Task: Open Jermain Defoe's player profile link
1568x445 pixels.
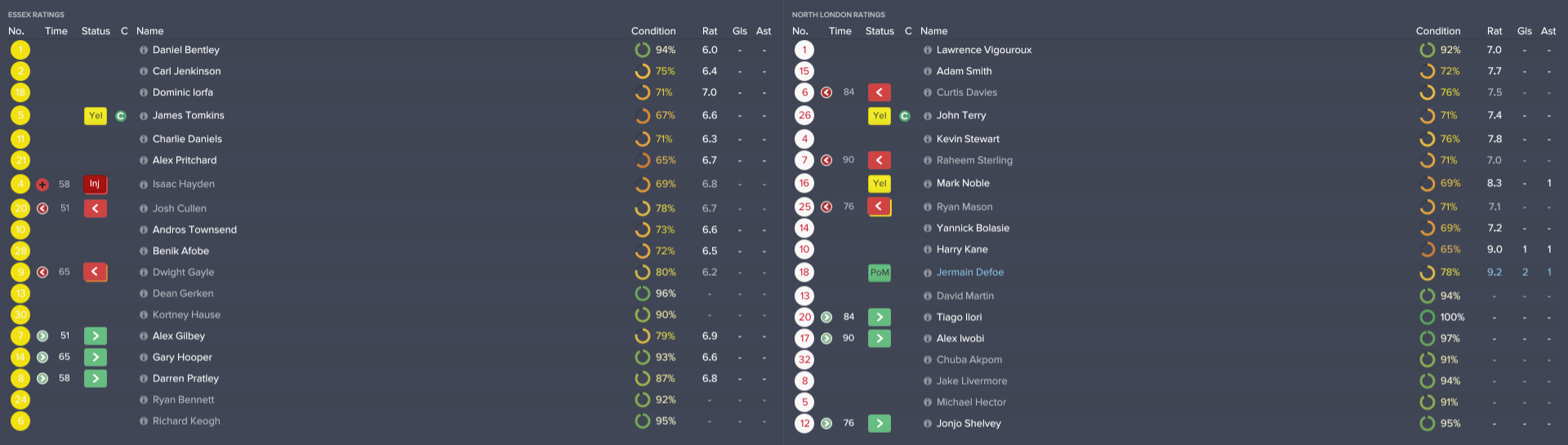Action: [x=970, y=273]
